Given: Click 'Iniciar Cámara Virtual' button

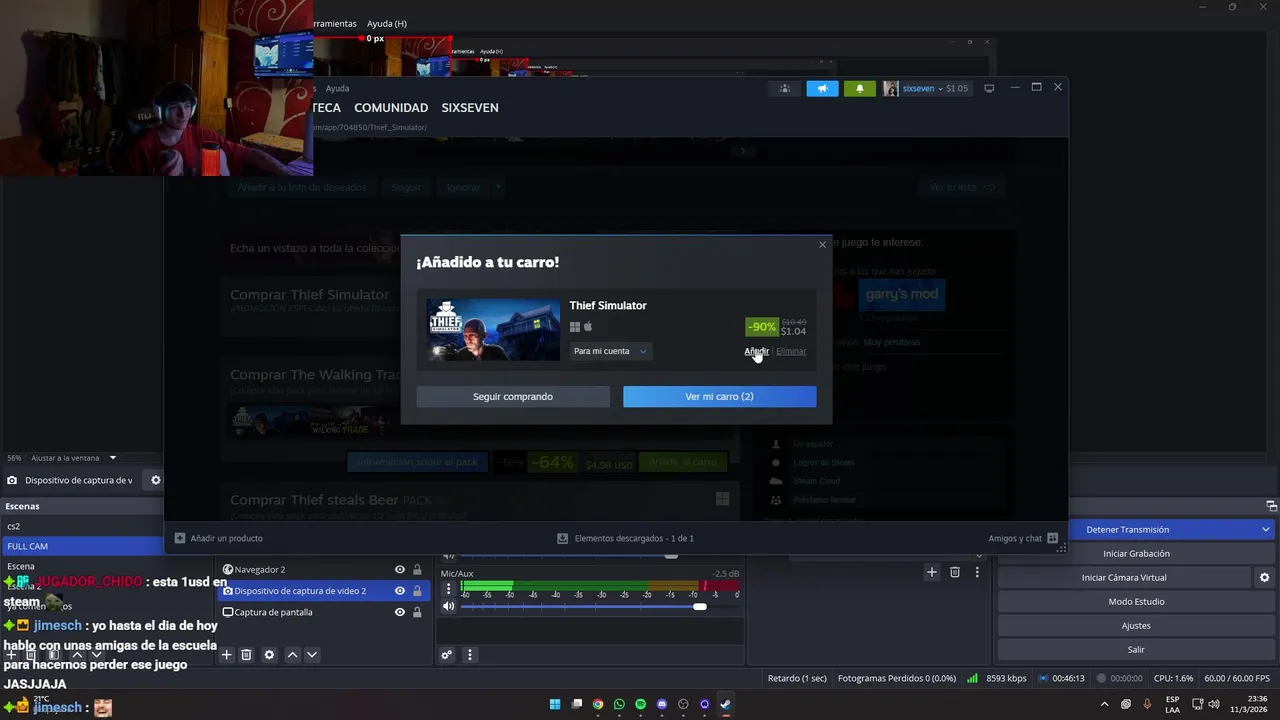Looking at the screenshot, I should pyautogui.click(x=1124, y=578).
